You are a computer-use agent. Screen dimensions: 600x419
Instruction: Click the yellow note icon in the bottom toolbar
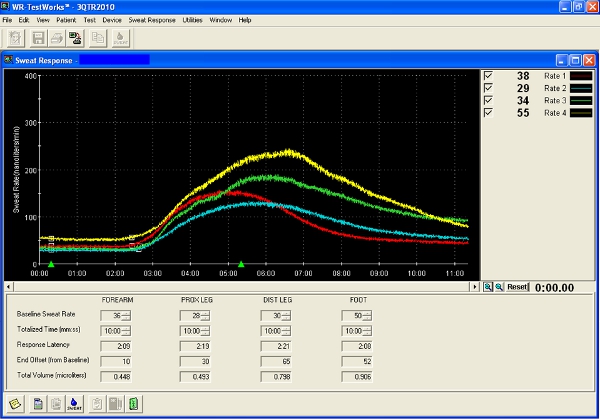point(15,404)
